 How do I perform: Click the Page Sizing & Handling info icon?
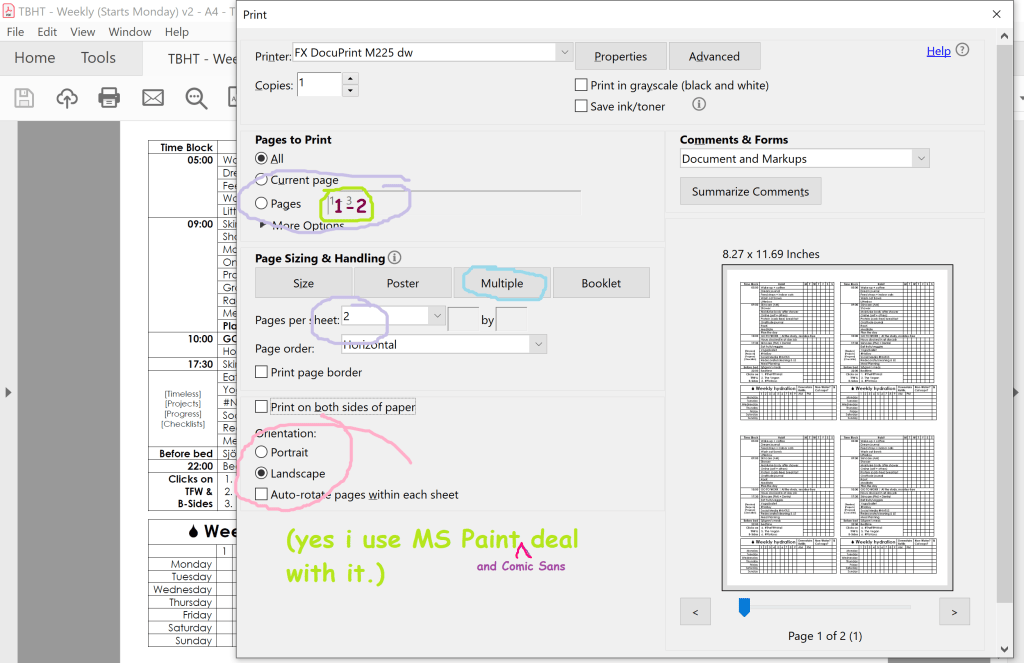tap(394, 257)
